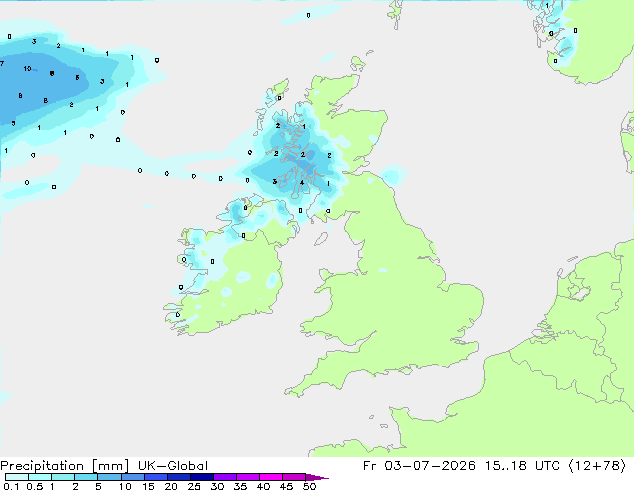Pick the 15–20 mm legend color box
This screenshot has width=634, height=490.
pos(156,477)
